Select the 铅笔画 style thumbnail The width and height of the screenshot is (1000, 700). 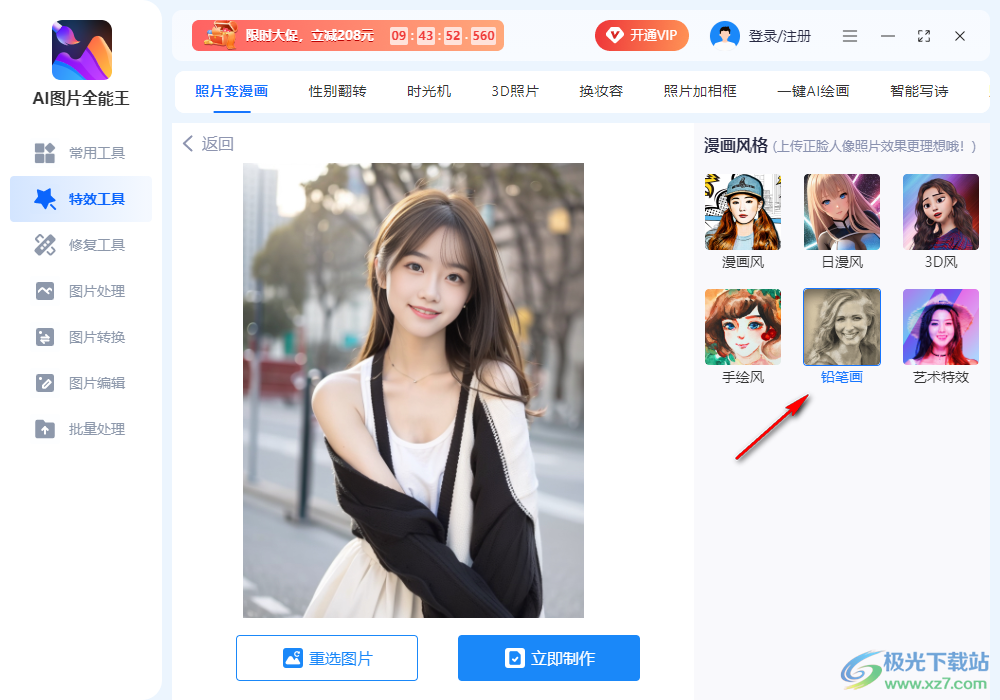click(x=841, y=326)
